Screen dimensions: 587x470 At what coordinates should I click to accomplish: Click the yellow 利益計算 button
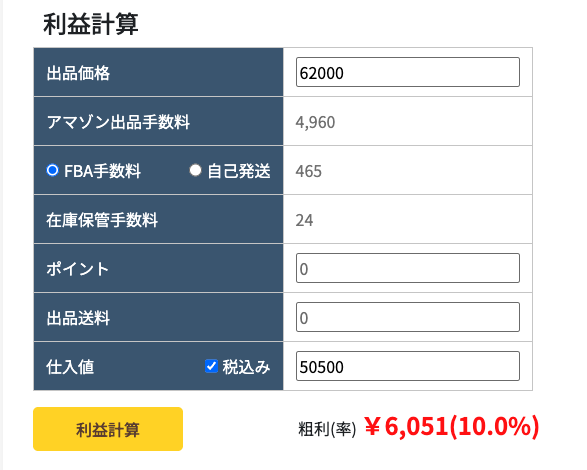(x=108, y=429)
